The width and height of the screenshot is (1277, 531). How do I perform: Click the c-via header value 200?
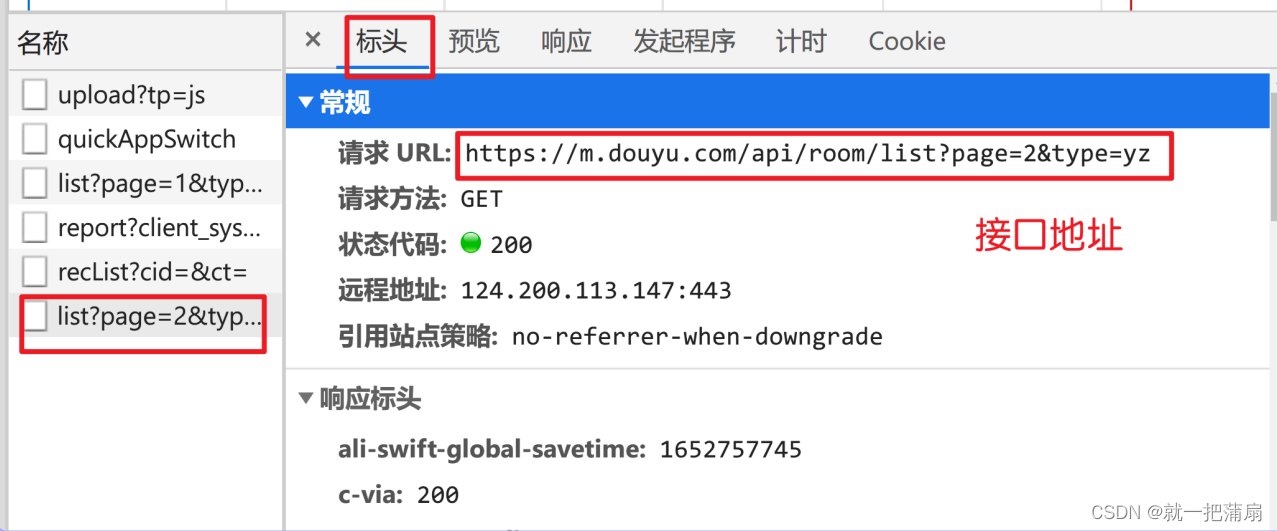coord(438,495)
